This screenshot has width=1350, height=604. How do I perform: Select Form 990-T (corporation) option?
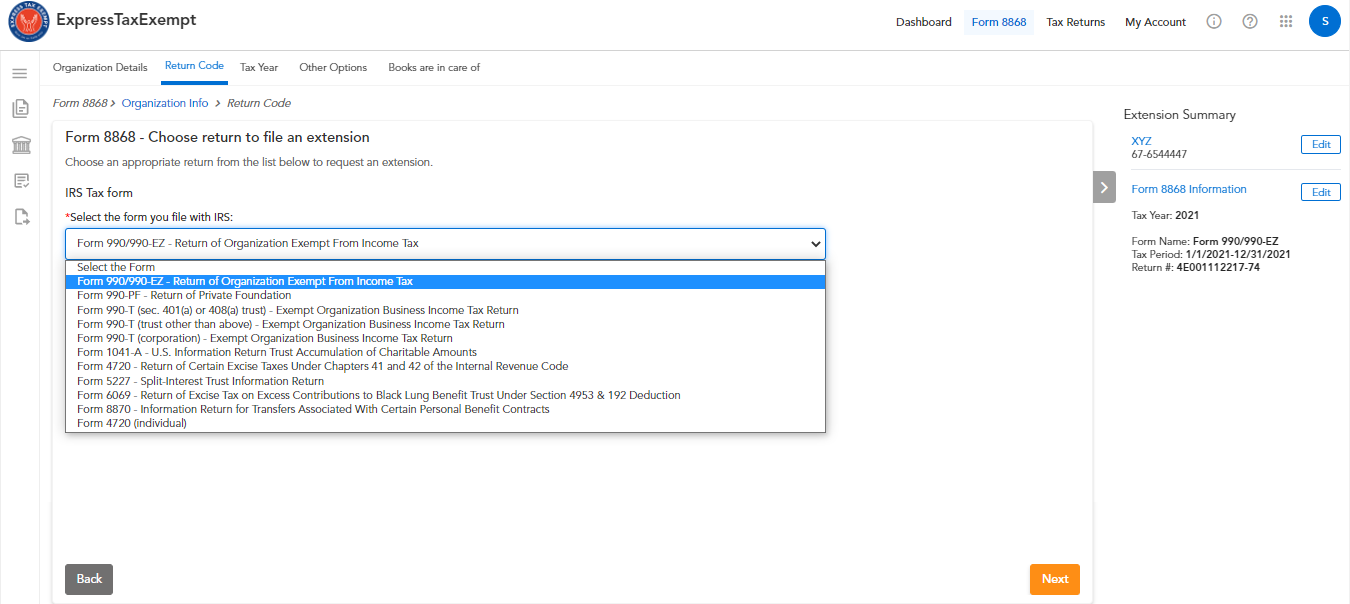(445, 338)
